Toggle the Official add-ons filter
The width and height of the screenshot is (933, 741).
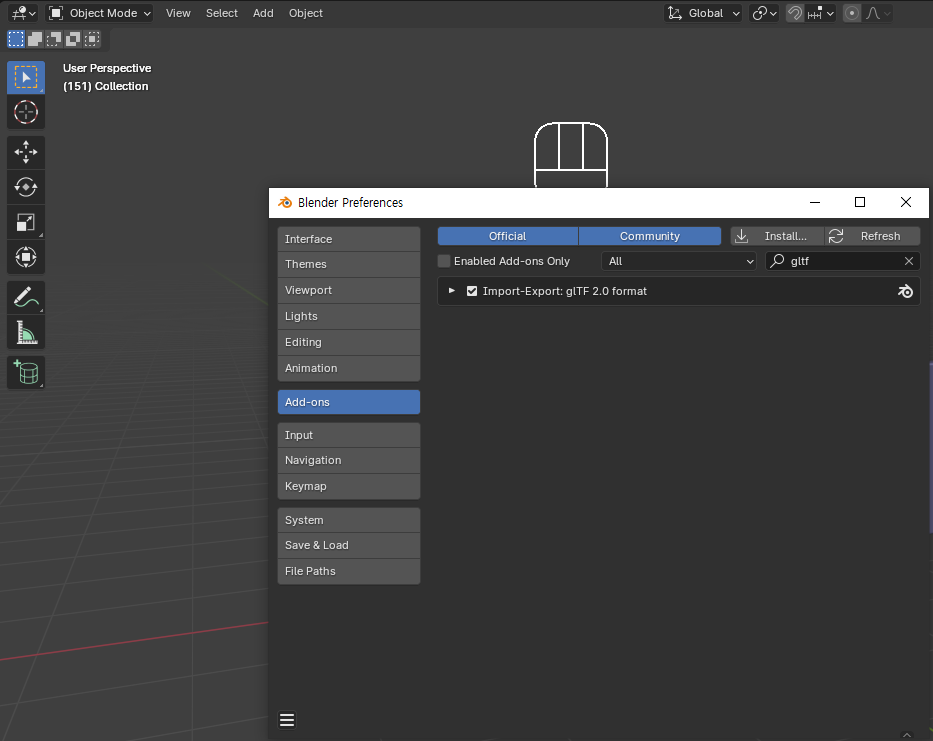[508, 236]
